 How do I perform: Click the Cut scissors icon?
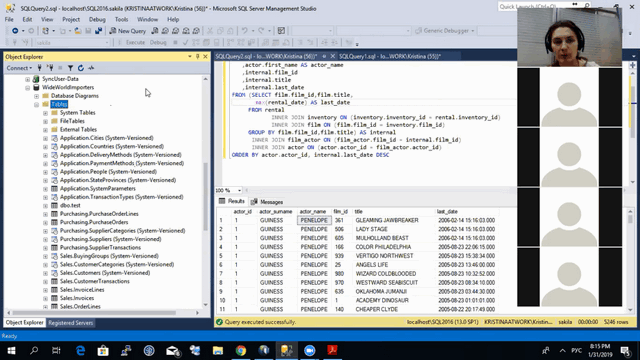coord(210,31)
